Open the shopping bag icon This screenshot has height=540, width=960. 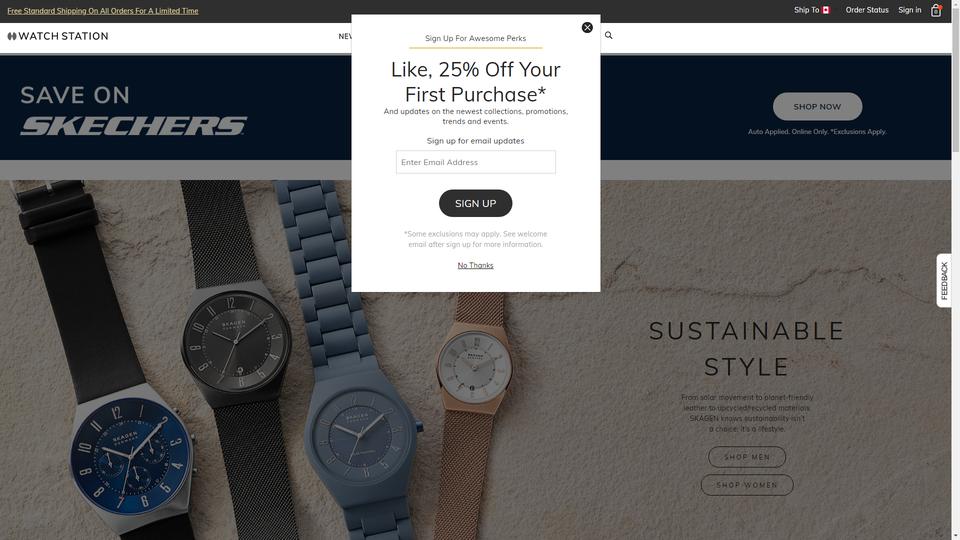click(x=936, y=10)
